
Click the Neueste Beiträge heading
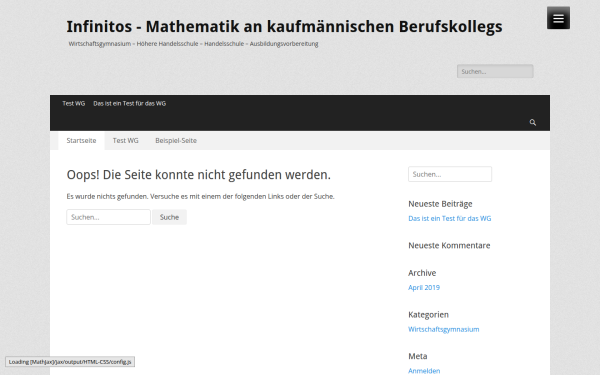point(440,204)
